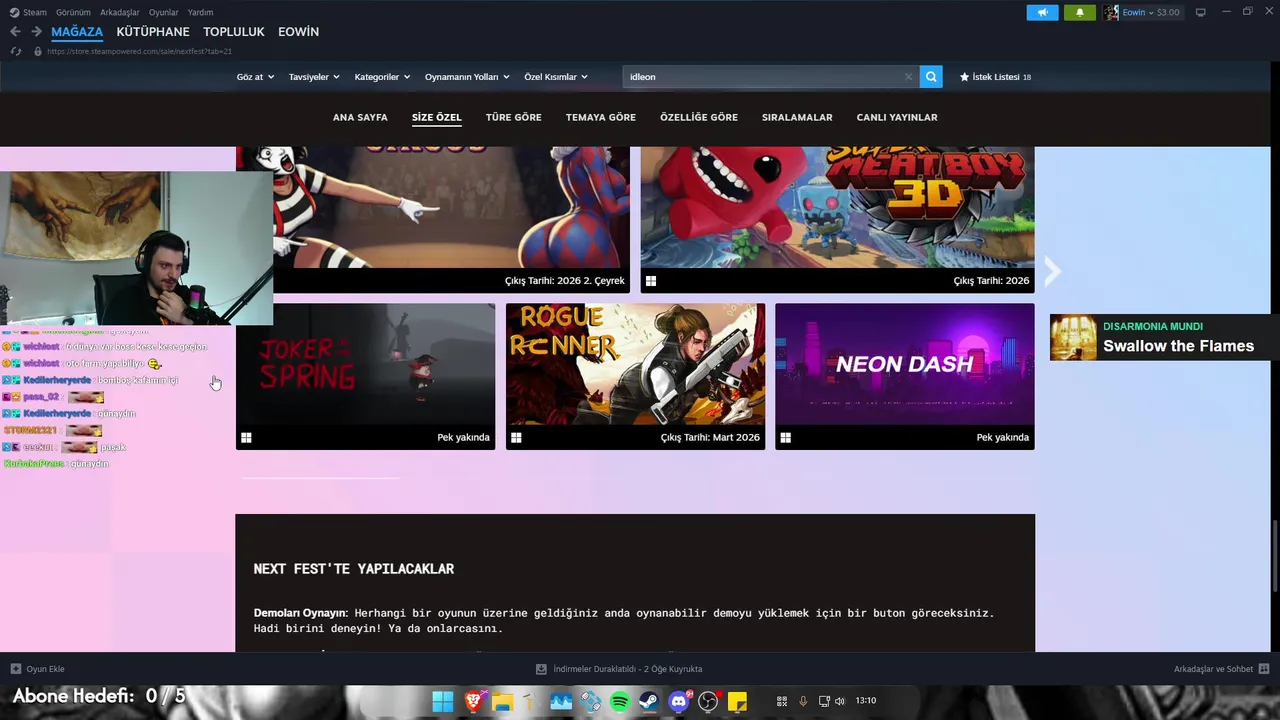Screen dimensions: 1280x720
Task: Select the ANA SAYFA tab
Action: (360, 117)
